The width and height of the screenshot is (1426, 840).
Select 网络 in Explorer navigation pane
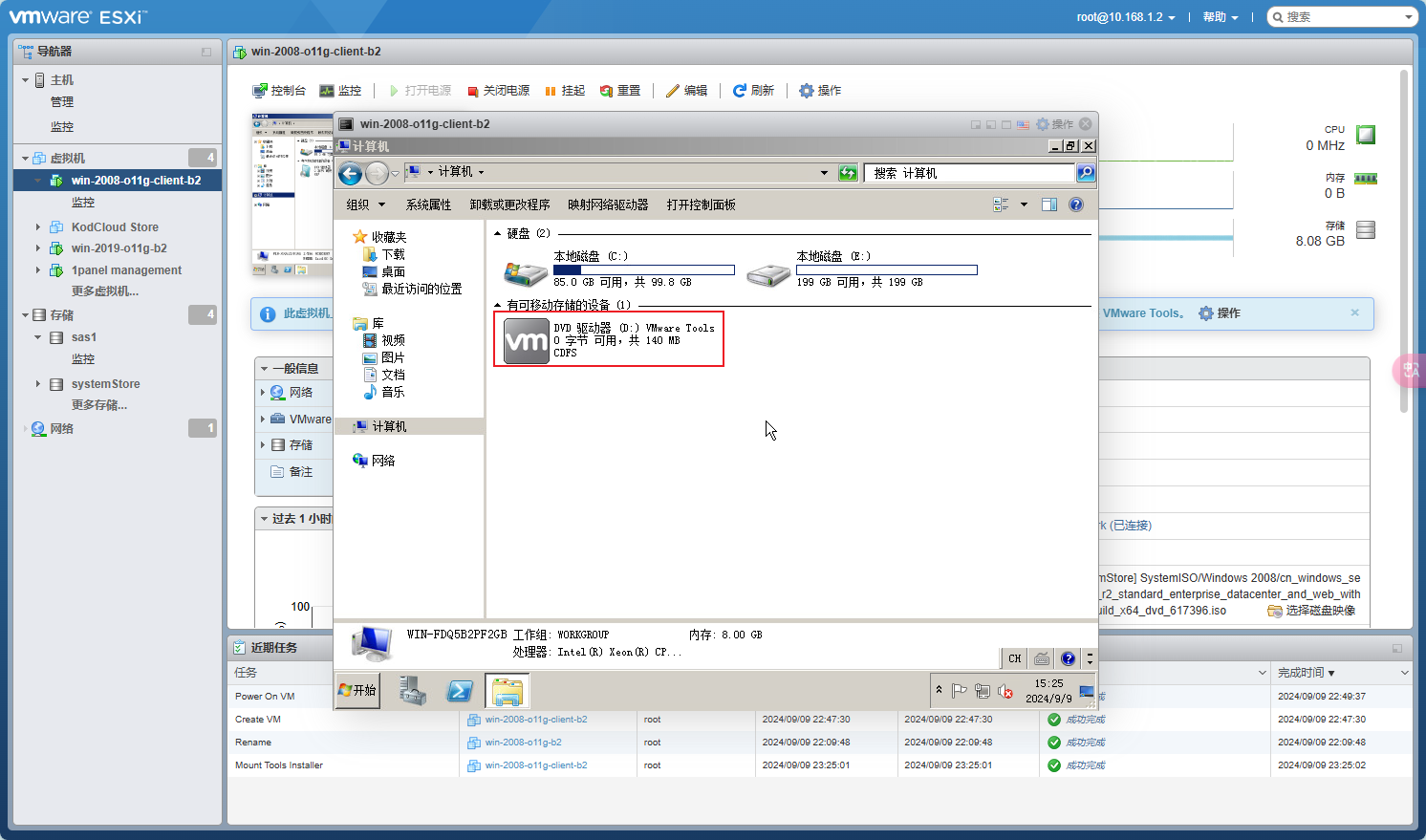pyautogui.click(x=374, y=461)
